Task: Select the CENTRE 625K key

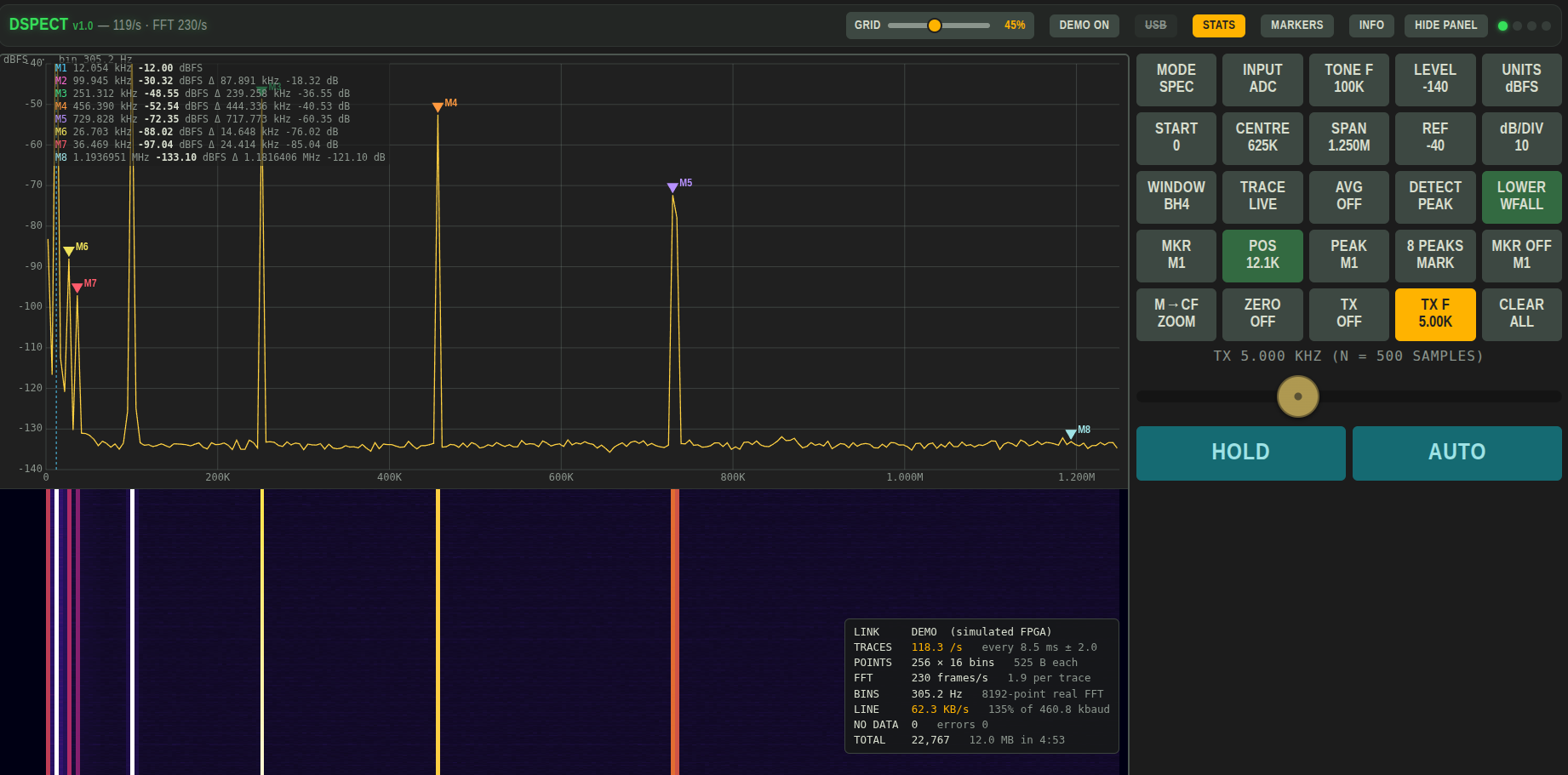Action: (x=1262, y=138)
